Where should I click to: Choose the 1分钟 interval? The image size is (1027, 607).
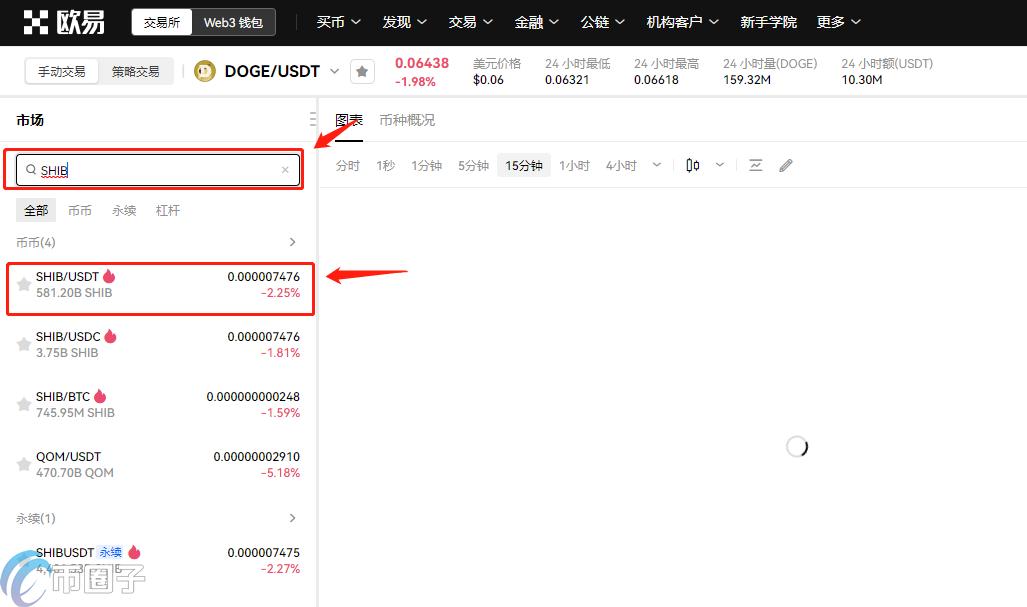pos(426,166)
